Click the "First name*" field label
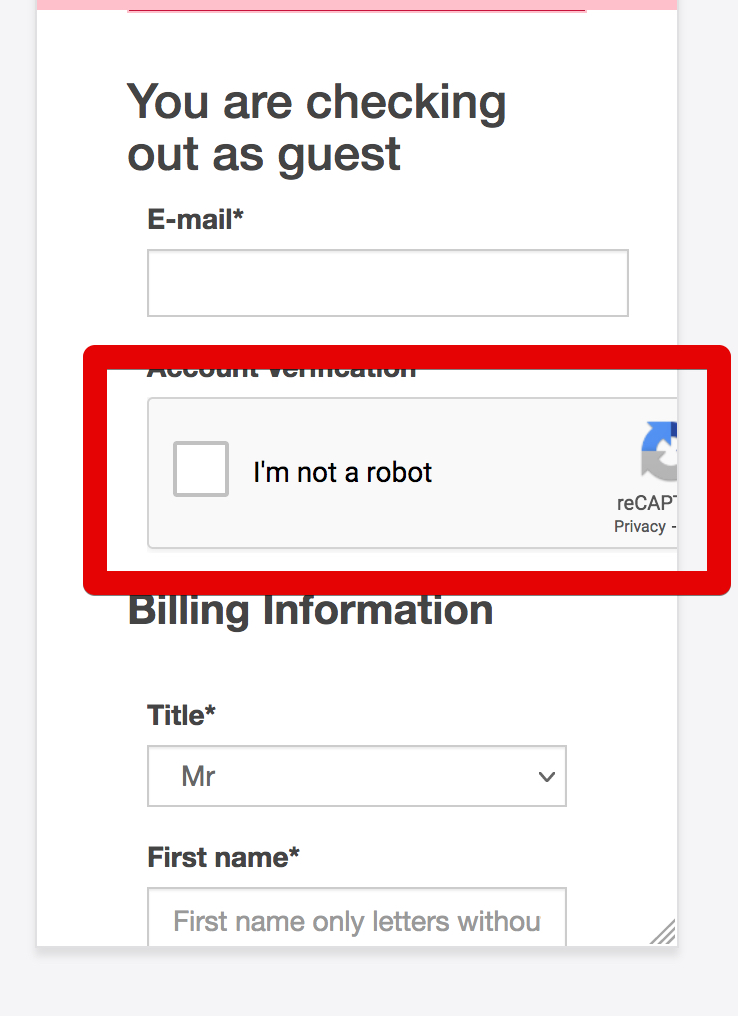Screen dimensions: 738x1016 223,858
